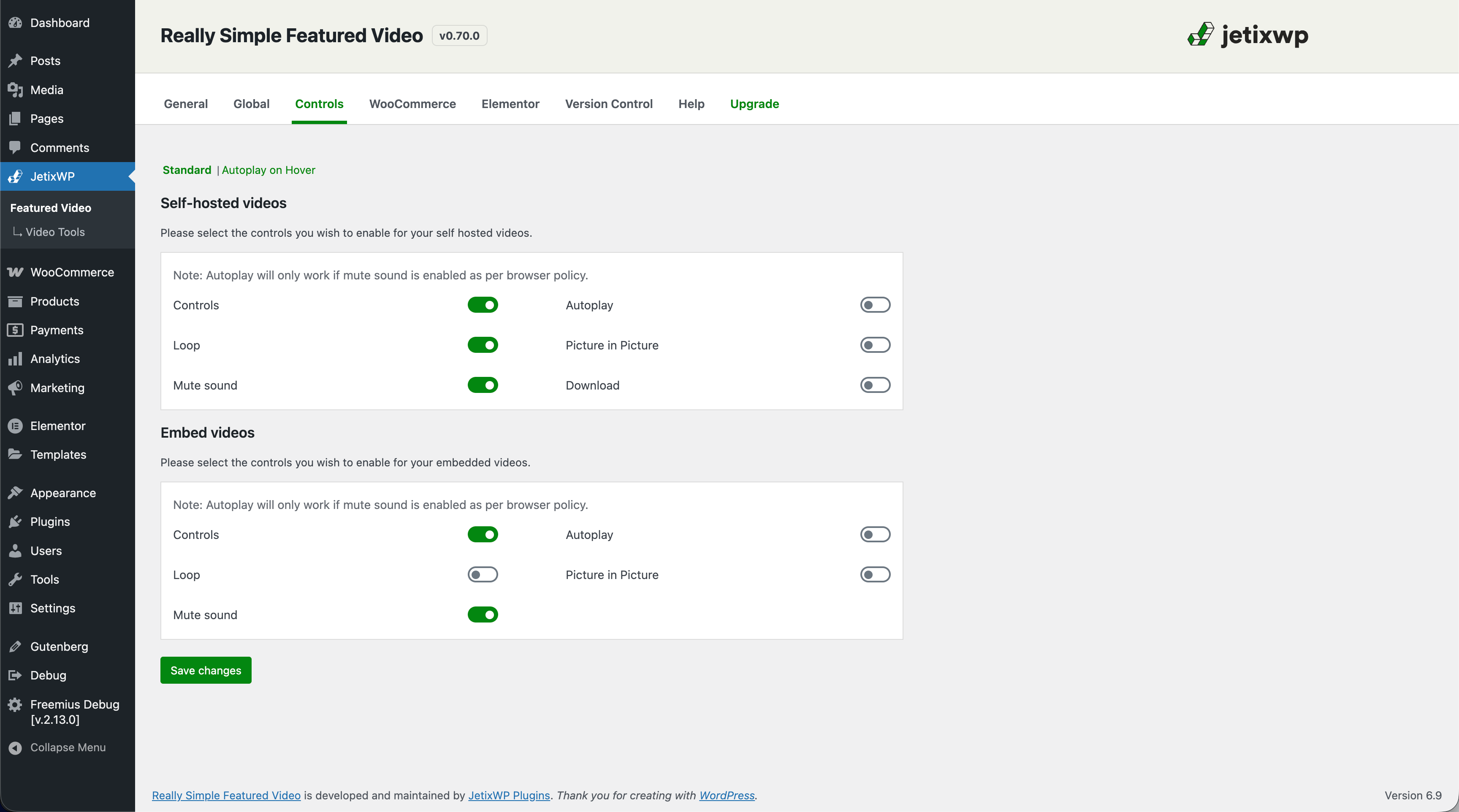Switch to the Version Control tab
This screenshot has height=812, width=1459.
(608, 104)
